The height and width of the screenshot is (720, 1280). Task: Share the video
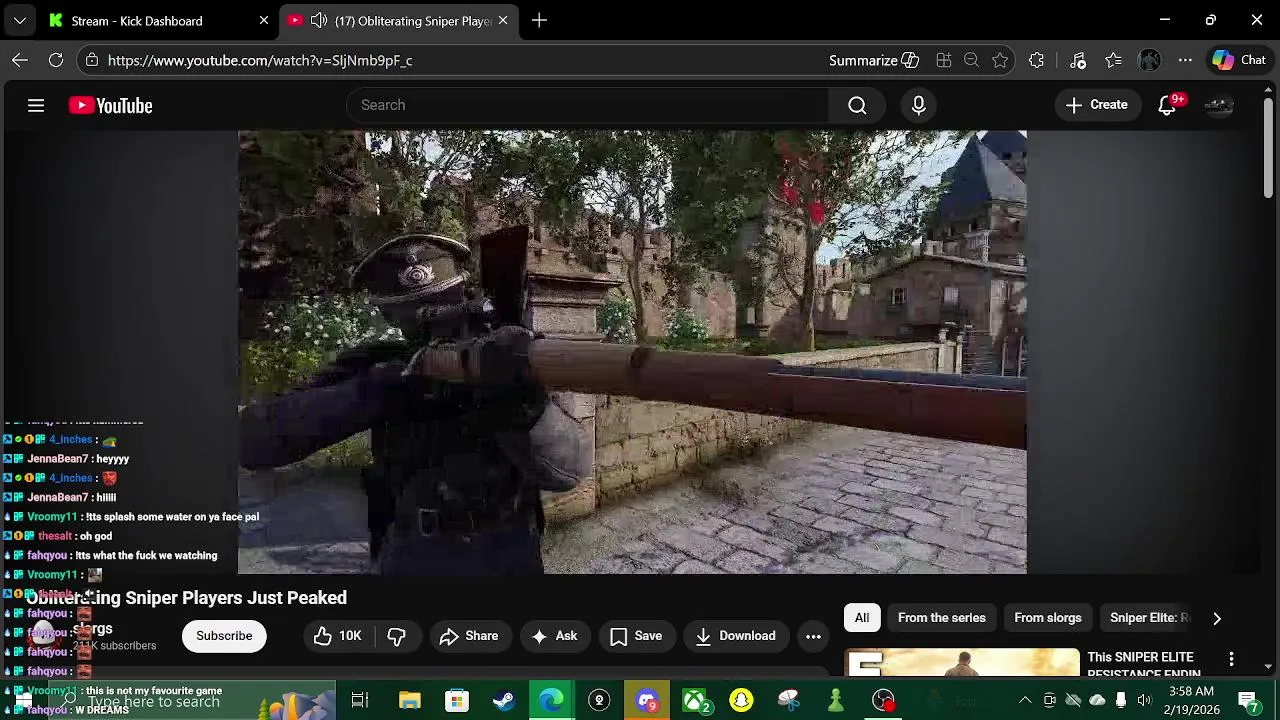[x=468, y=636]
